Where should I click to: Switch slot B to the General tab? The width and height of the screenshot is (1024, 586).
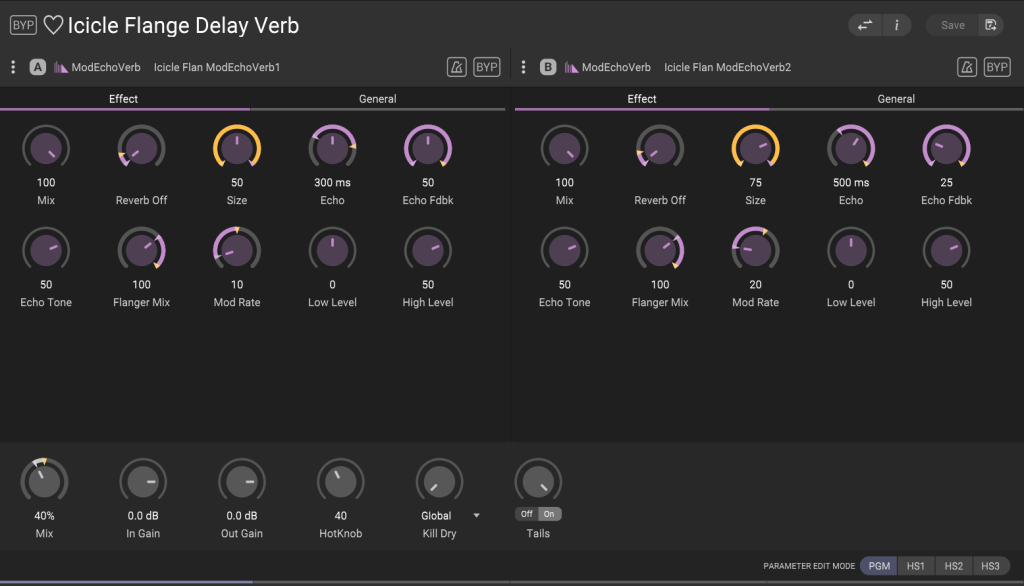pyautogui.click(x=896, y=99)
